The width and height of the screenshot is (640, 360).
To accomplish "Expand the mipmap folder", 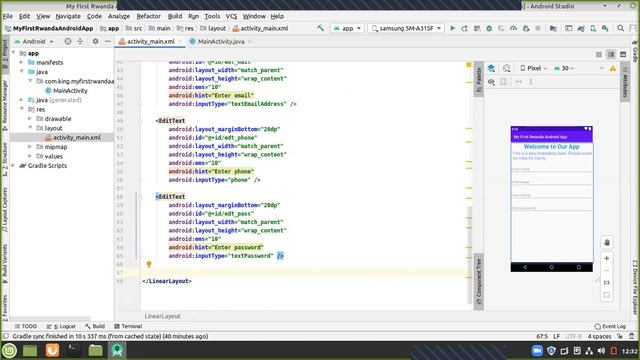I will [30, 147].
